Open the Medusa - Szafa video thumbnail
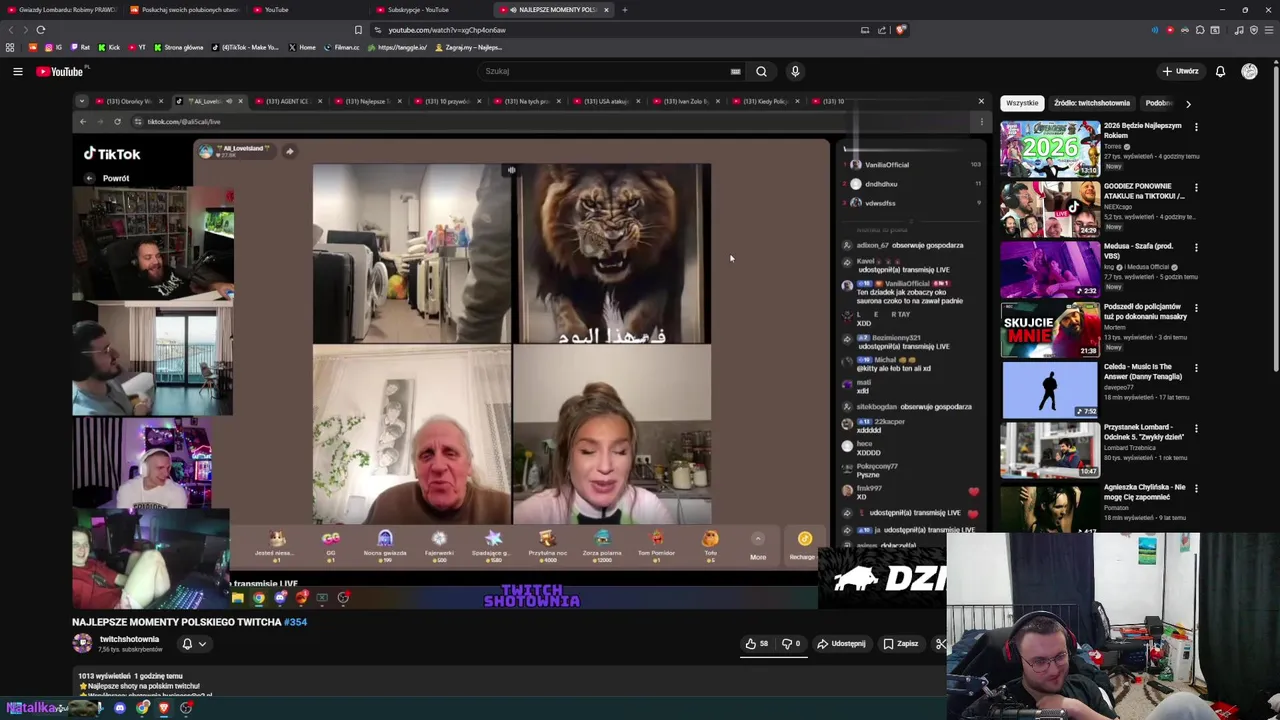The height and width of the screenshot is (720, 1280). coord(1050,269)
